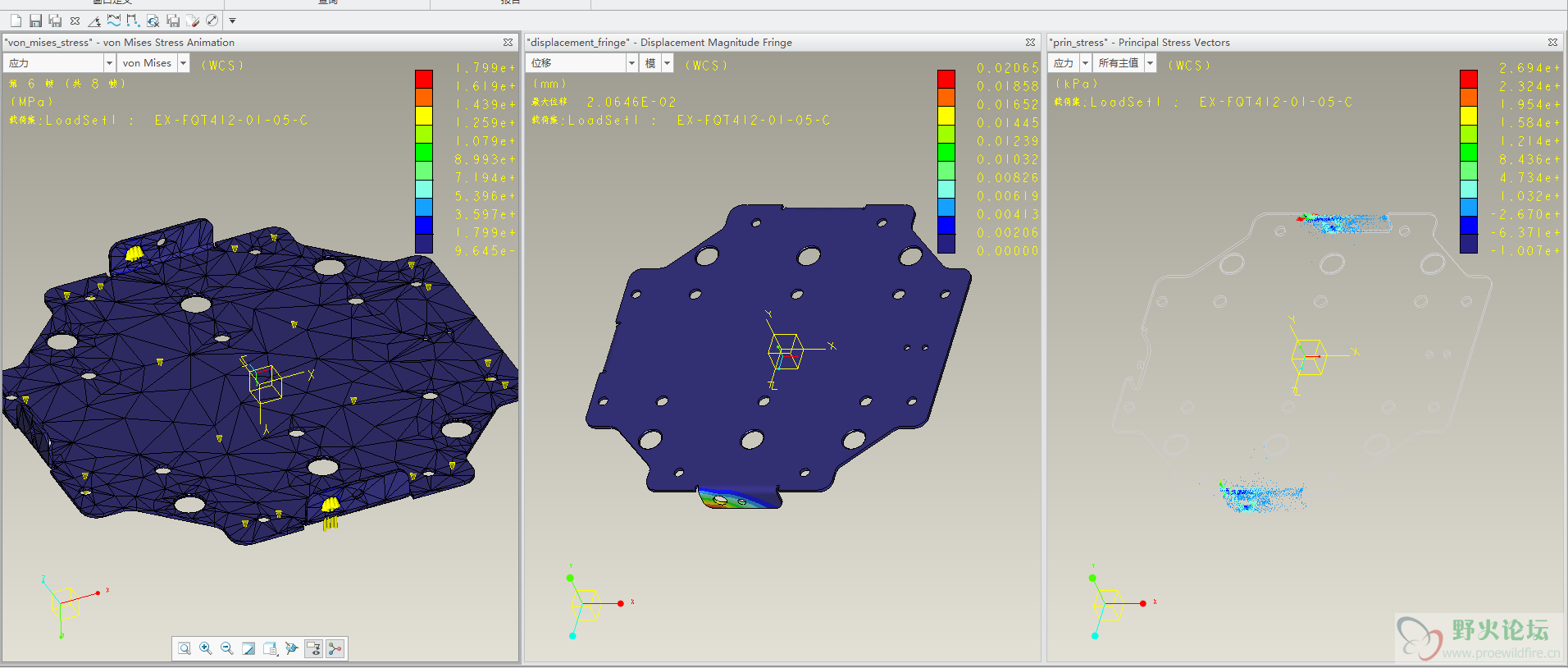Click the first Save icon in top toolbar

coord(35,21)
